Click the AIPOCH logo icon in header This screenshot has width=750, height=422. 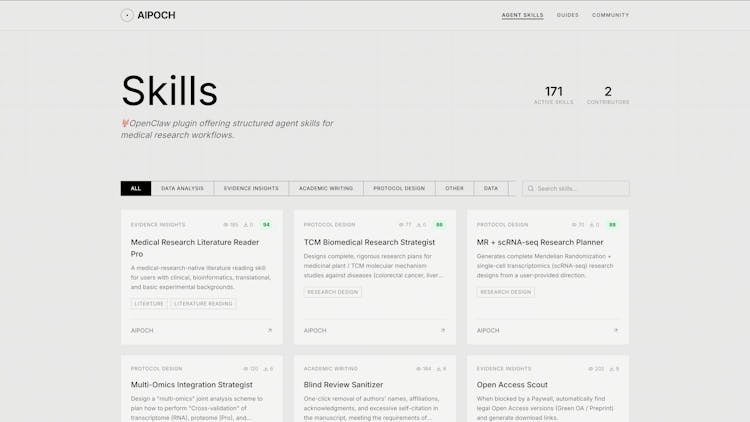click(126, 15)
